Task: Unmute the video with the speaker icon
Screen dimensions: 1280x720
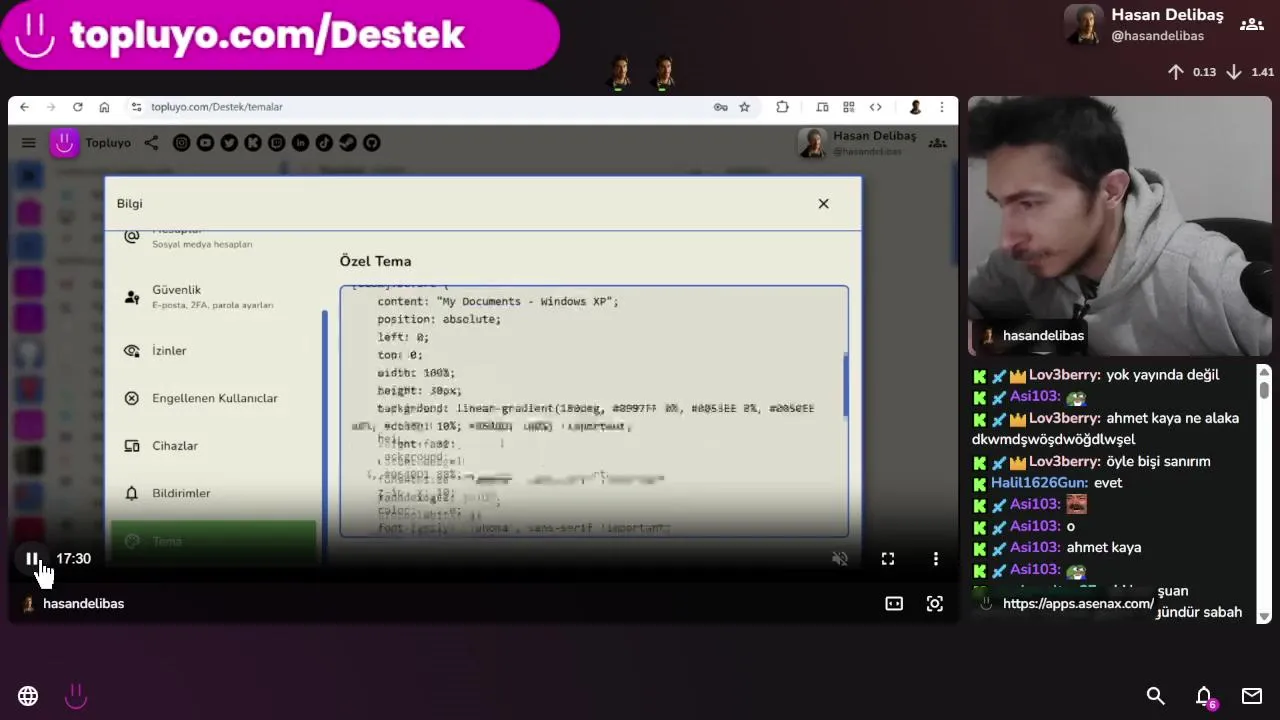Action: click(840, 559)
